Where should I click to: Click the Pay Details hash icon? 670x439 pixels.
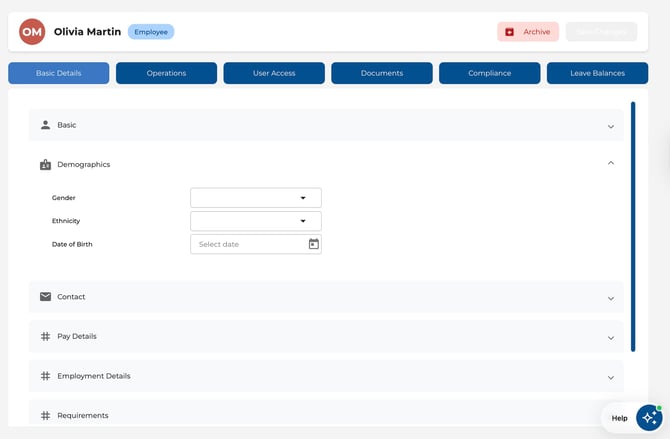pyautogui.click(x=45, y=337)
